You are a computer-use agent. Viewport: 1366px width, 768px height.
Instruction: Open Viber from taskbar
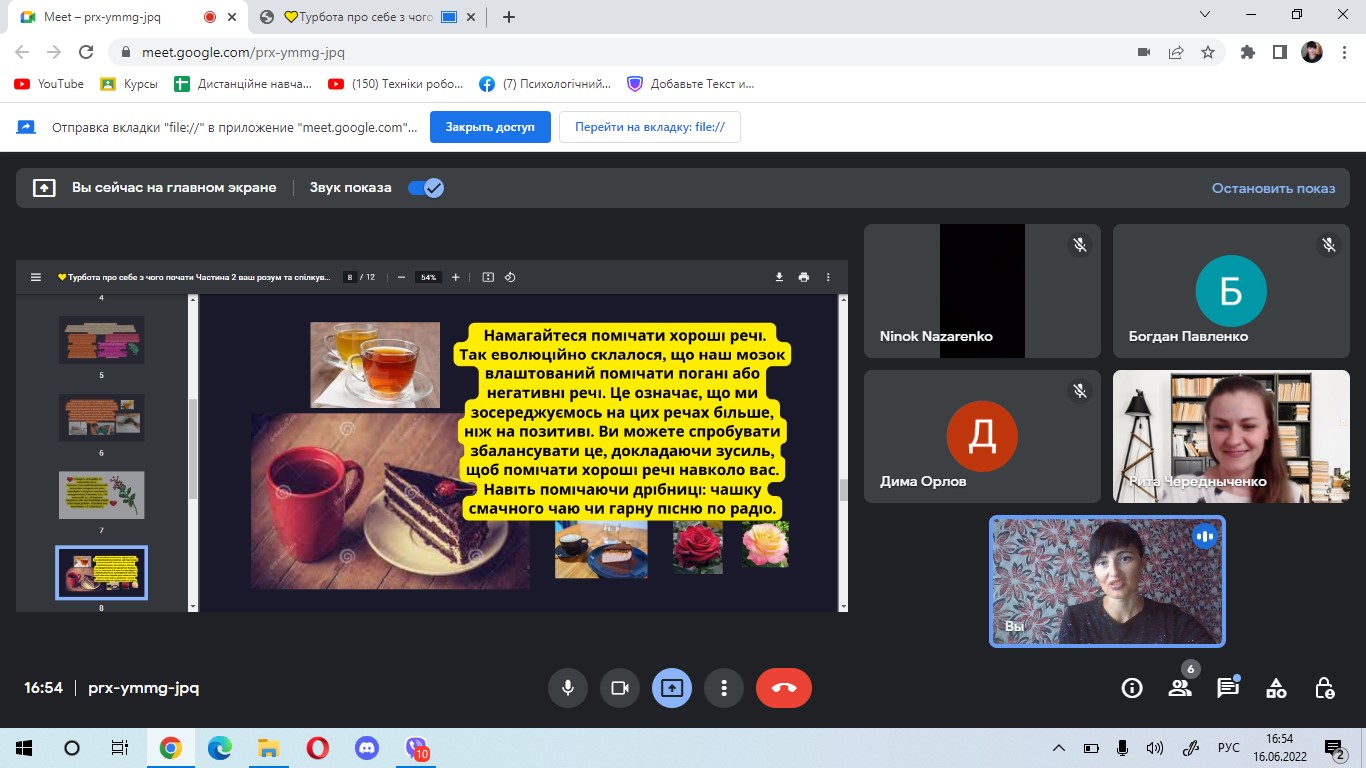coord(415,748)
